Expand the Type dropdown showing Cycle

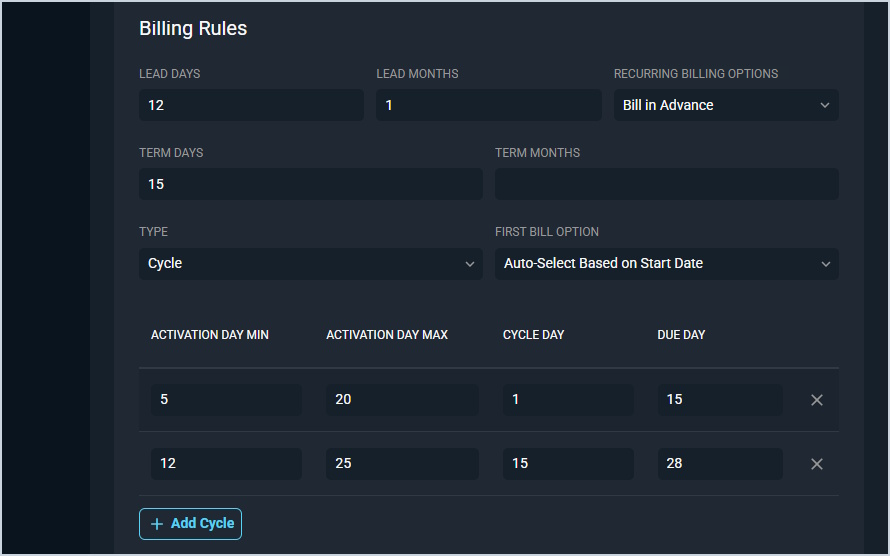coord(310,264)
